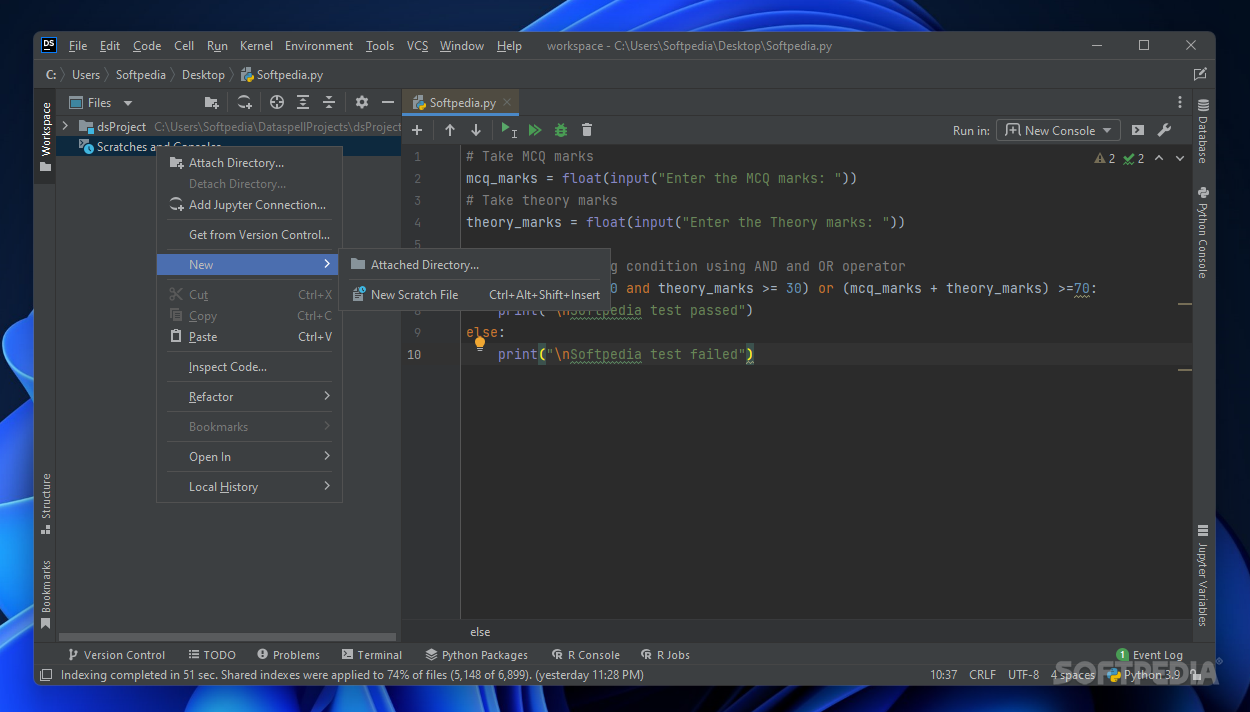
Task: Open the Python Packages tool window
Action: pyautogui.click(x=476, y=655)
